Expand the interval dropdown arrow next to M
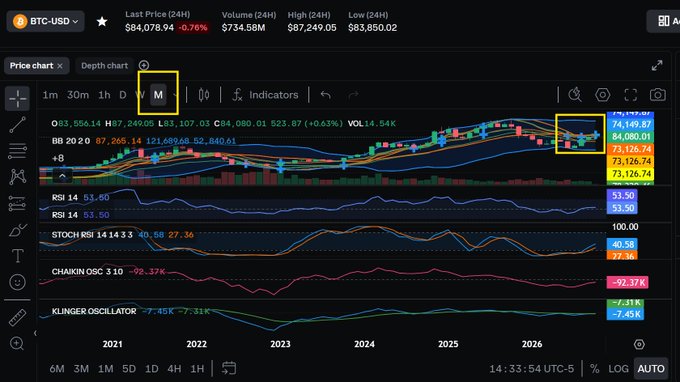 pos(175,95)
